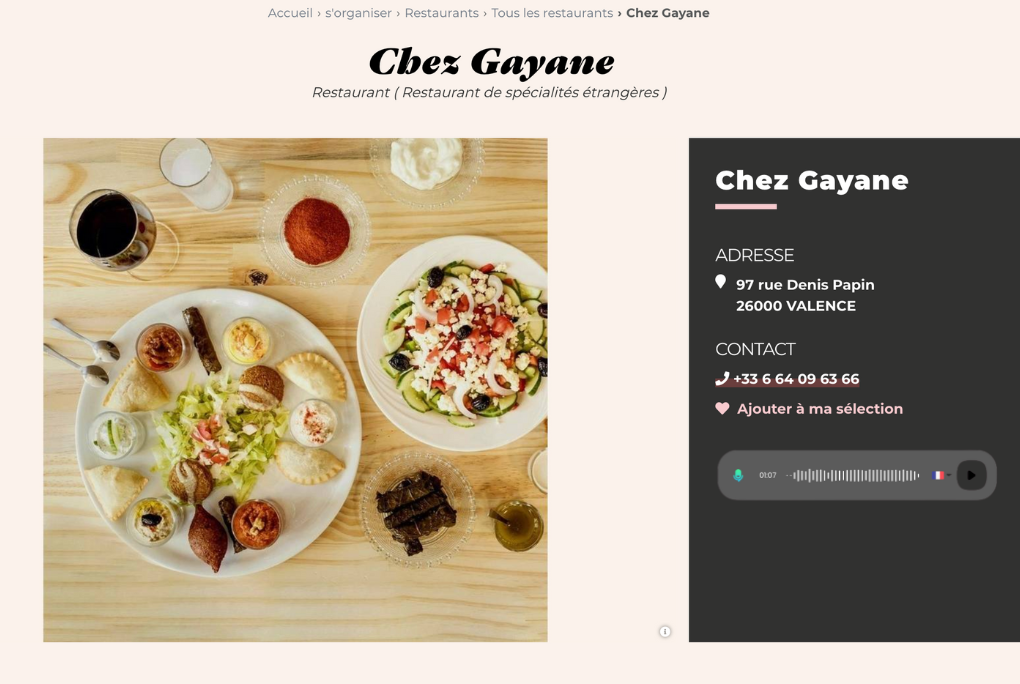Click the photo info icon
This screenshot has width=1020, height=684.
(x=665, y=631)
